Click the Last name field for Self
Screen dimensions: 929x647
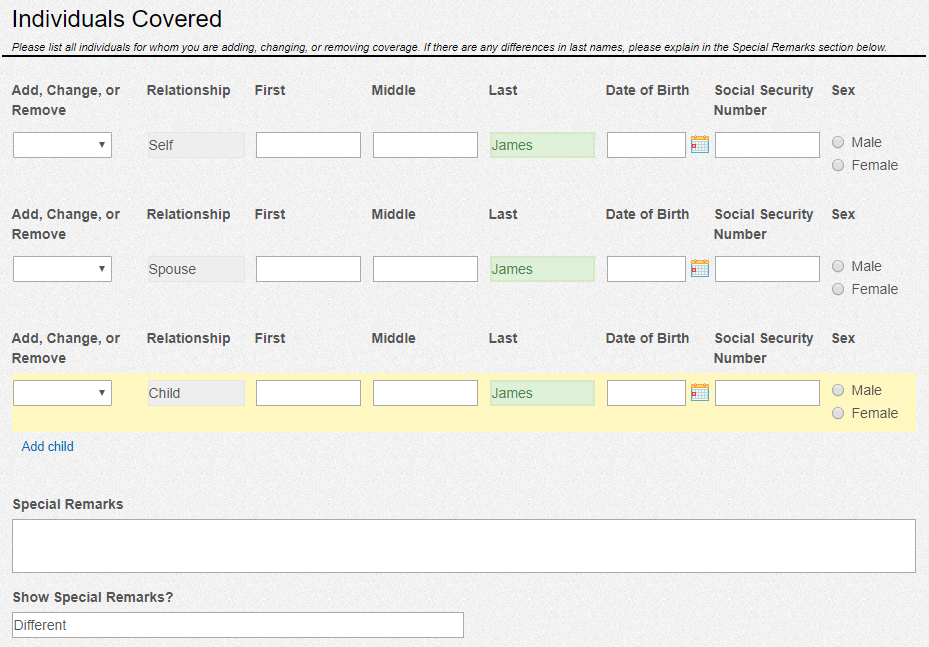point(542,145)
